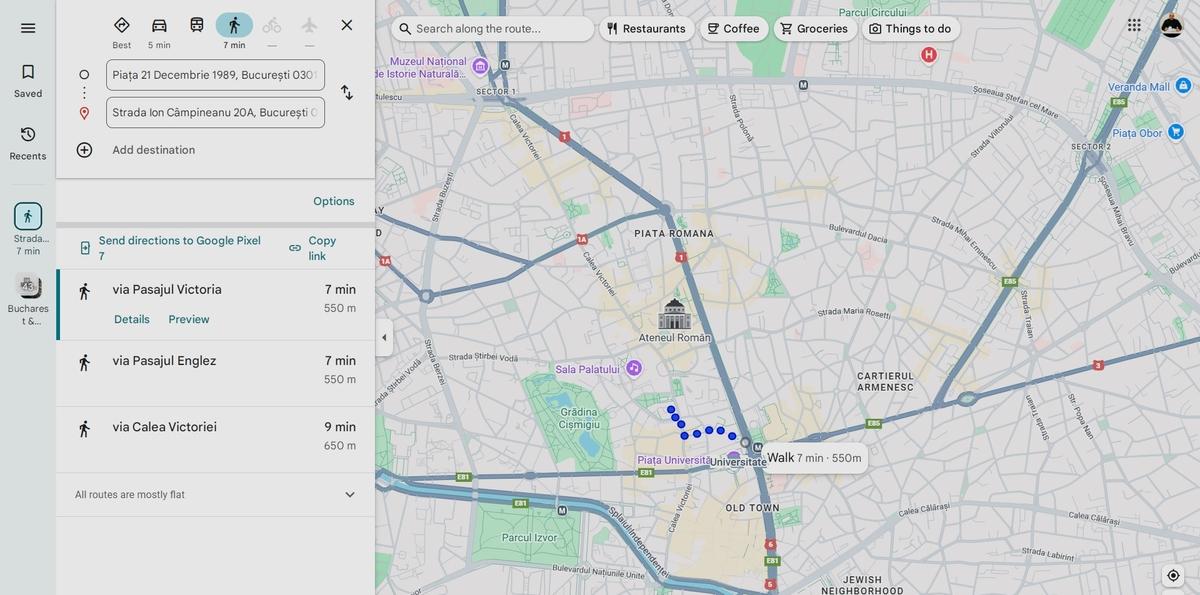
Task: Open Details for Pasajul Victoria route
Action: tap(132, 320)
